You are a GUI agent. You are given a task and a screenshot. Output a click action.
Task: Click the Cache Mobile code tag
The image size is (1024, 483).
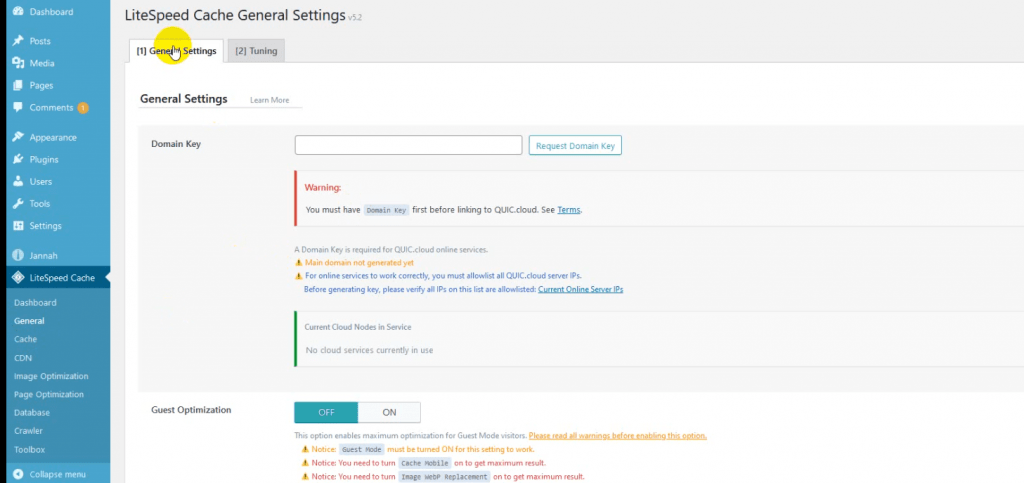coord(424,463)
